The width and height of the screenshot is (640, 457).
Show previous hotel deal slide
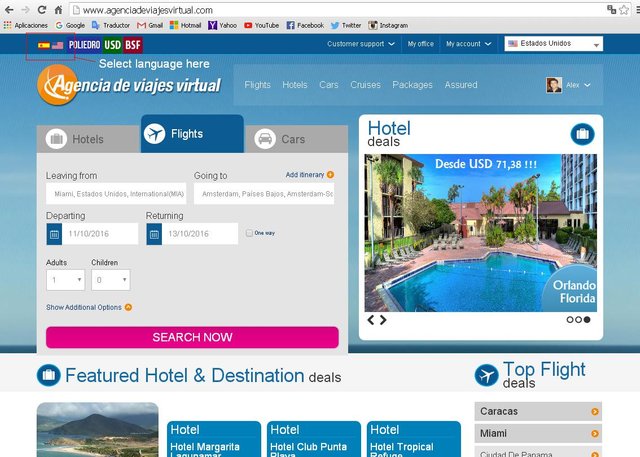pos(371,320)
